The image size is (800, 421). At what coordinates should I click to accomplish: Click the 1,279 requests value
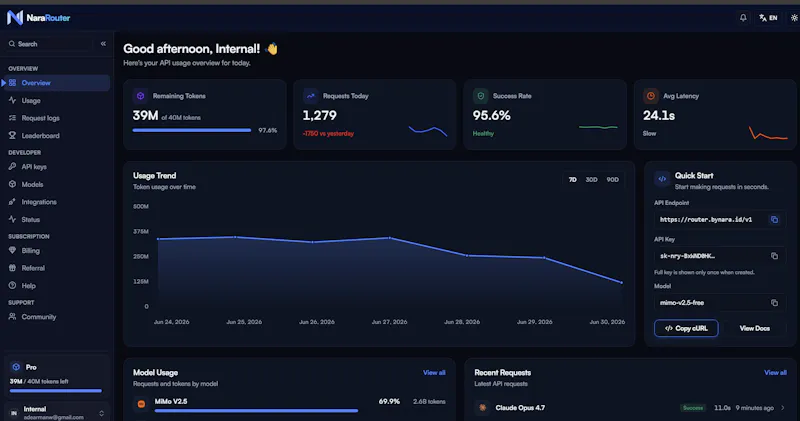tap(319, 116)
